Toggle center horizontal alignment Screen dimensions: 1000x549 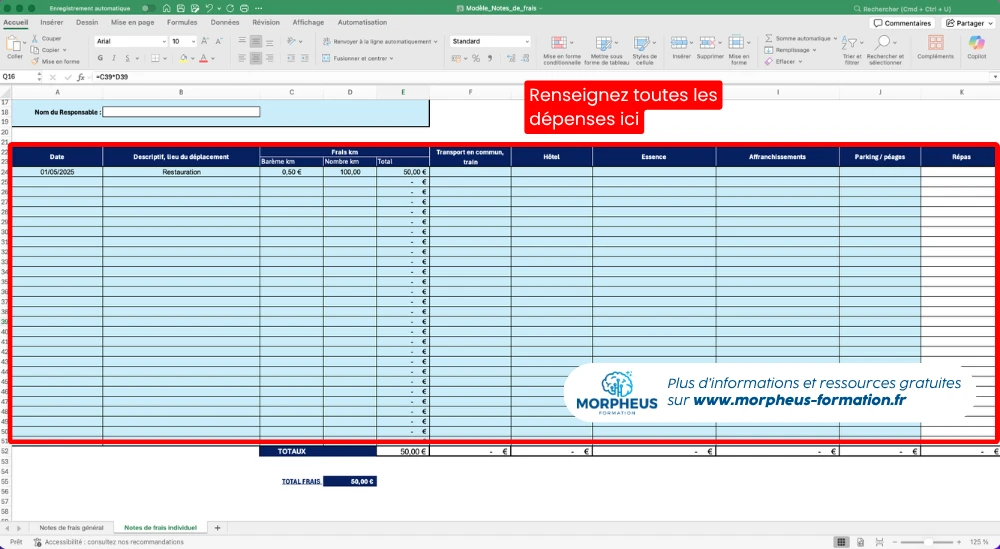pos(256,58)
